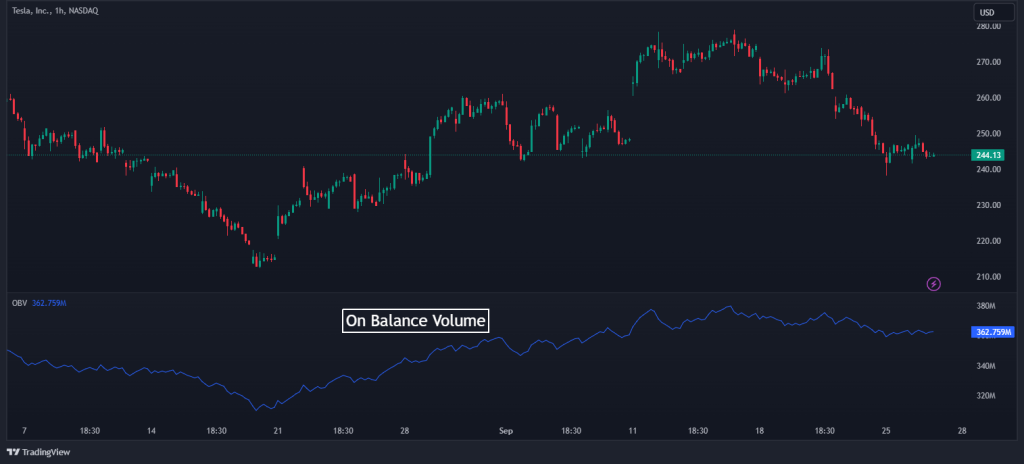Click the 260.00 price axis label
The height and width of the screenshot is (464, 1024).
pyautogui.click(x=988, y=98)
